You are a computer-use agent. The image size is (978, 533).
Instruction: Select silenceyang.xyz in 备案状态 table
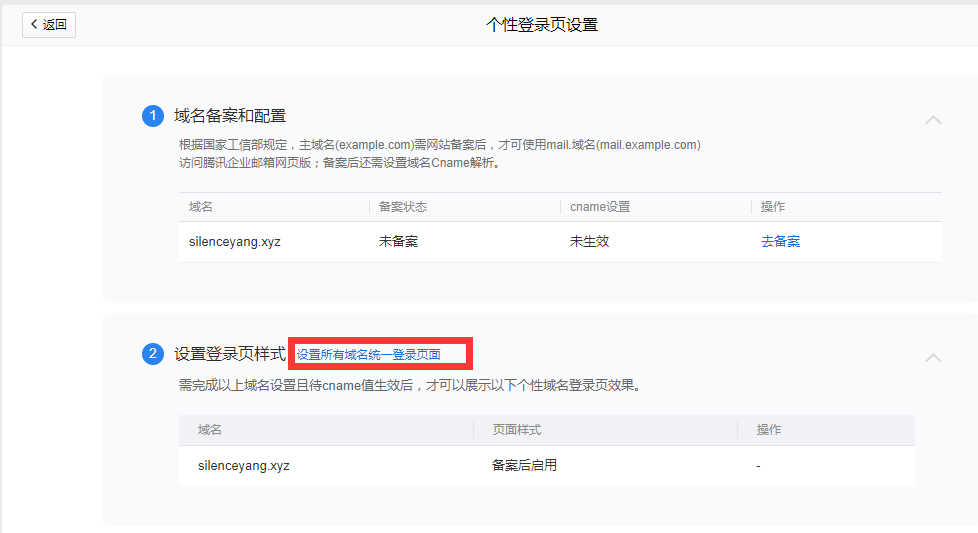(235, 242)
